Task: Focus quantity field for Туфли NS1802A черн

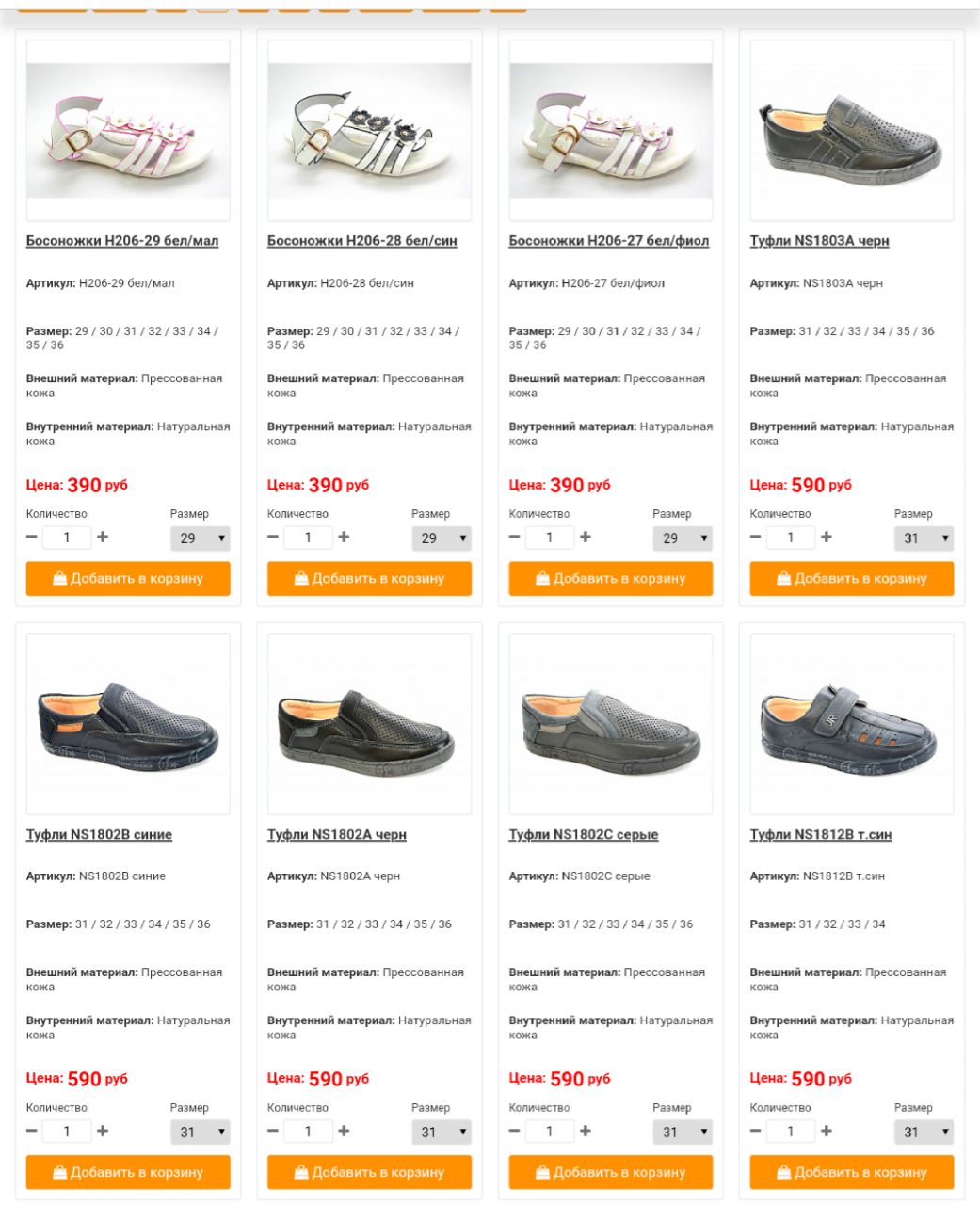Action: tap(308, 1131)
